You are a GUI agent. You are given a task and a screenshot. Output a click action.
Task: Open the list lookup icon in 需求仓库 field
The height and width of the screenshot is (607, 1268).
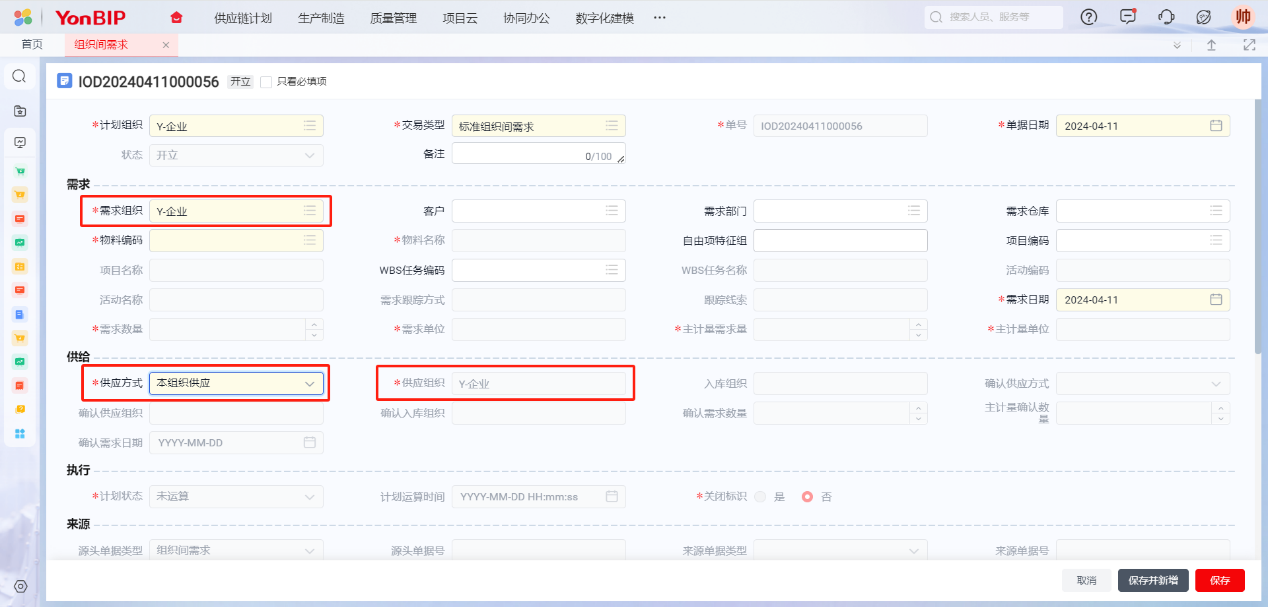click(1216, 211)
